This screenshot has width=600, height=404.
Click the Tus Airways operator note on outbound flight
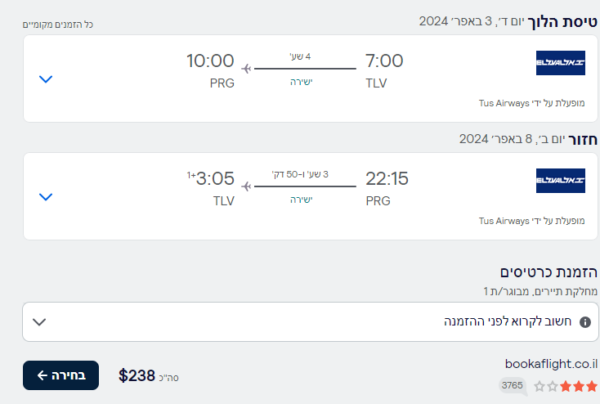[x=532, y=103]
